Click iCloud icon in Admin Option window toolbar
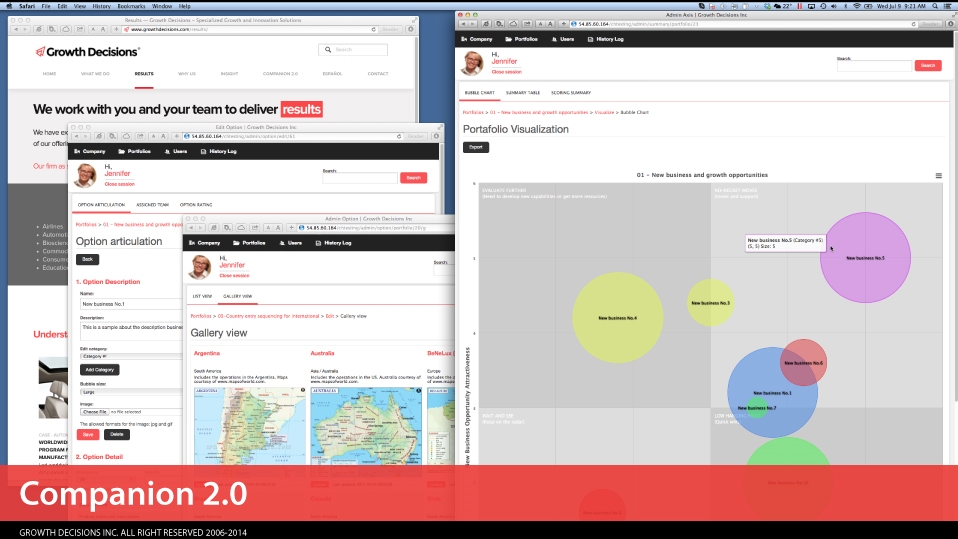Image resolution: width=958 pixels, height=539 pixels. 241,227
